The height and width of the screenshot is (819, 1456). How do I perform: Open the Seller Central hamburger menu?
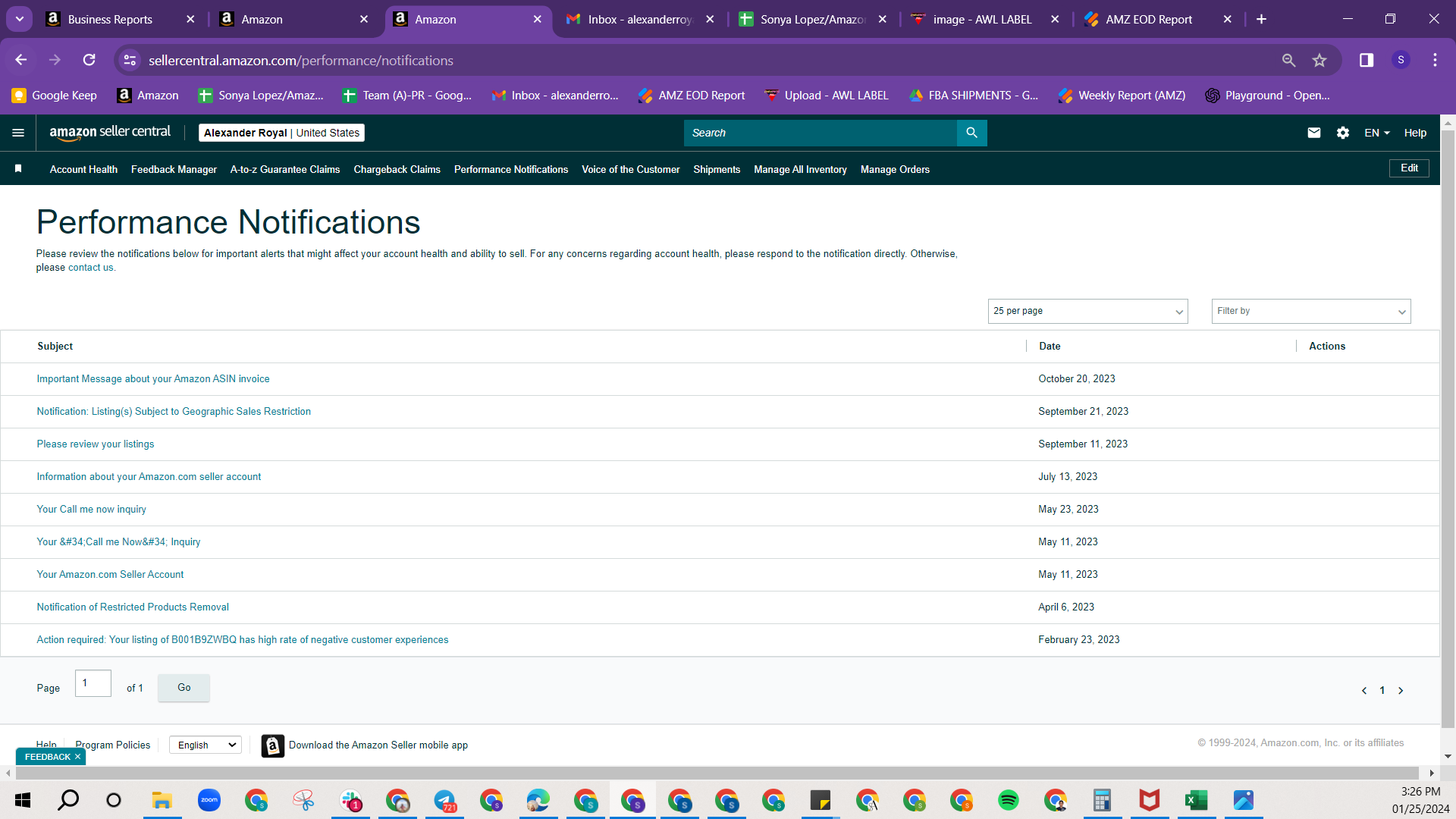click(18, 133)
